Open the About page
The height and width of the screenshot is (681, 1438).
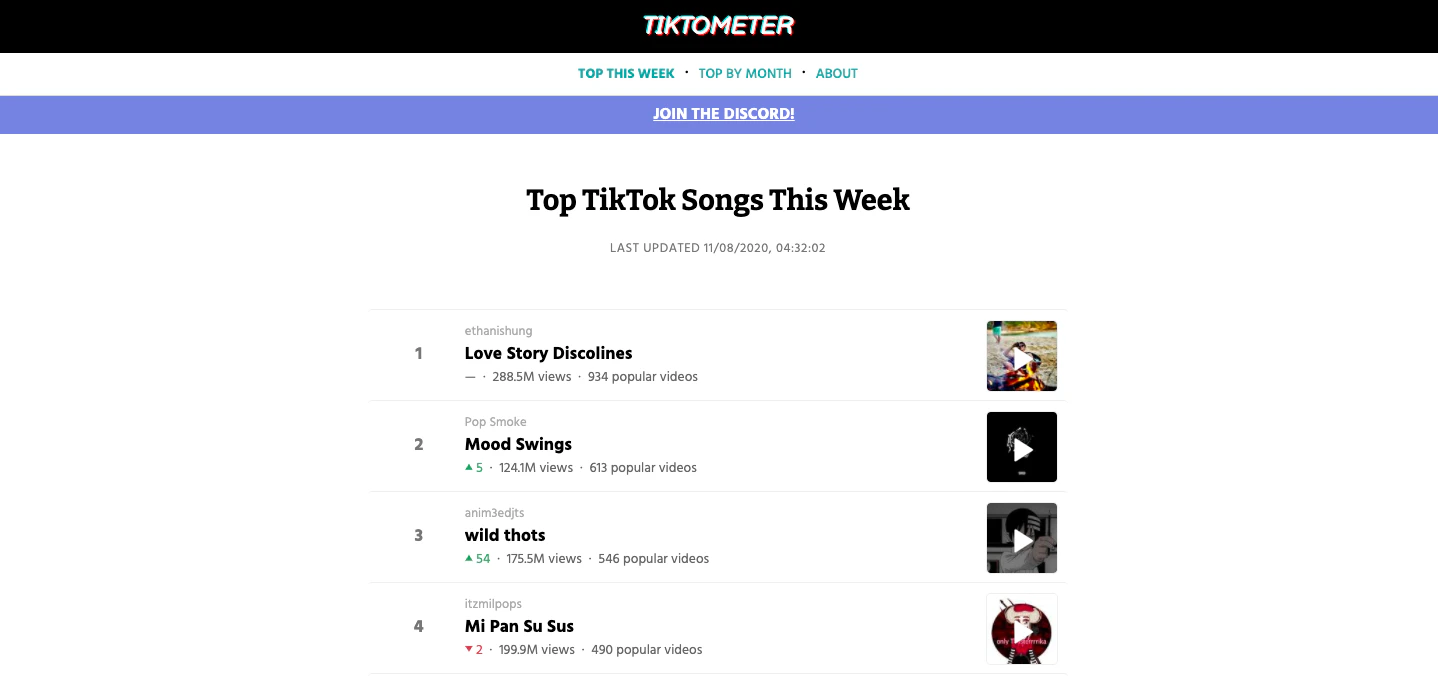click(x=836, y=73)
